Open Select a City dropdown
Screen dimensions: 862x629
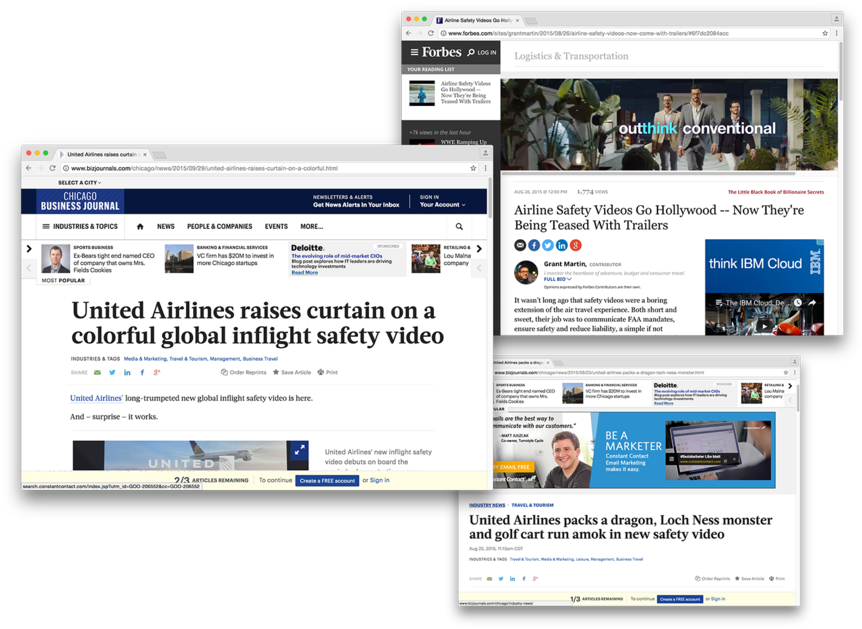tap(80, 183)
